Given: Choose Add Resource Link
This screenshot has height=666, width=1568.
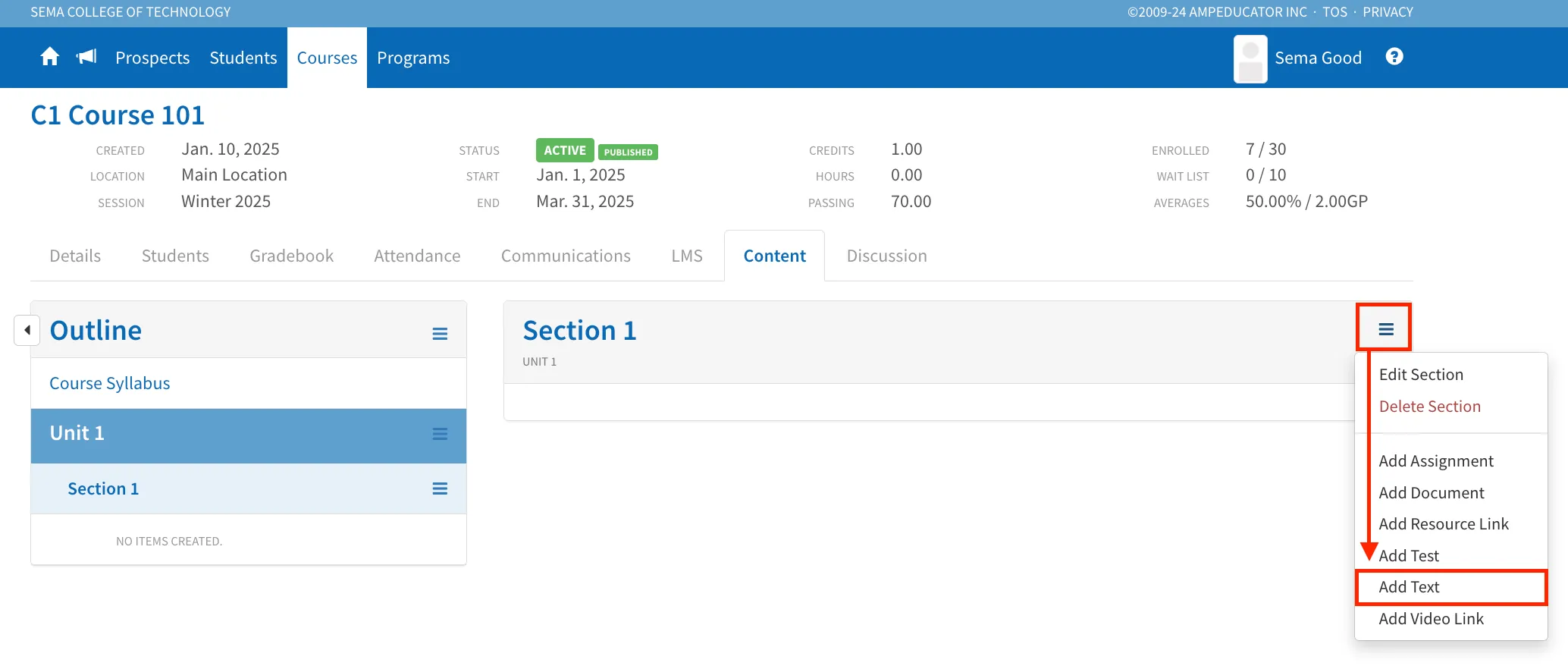Looking at the screenshot, I should tap(1444, 524).
